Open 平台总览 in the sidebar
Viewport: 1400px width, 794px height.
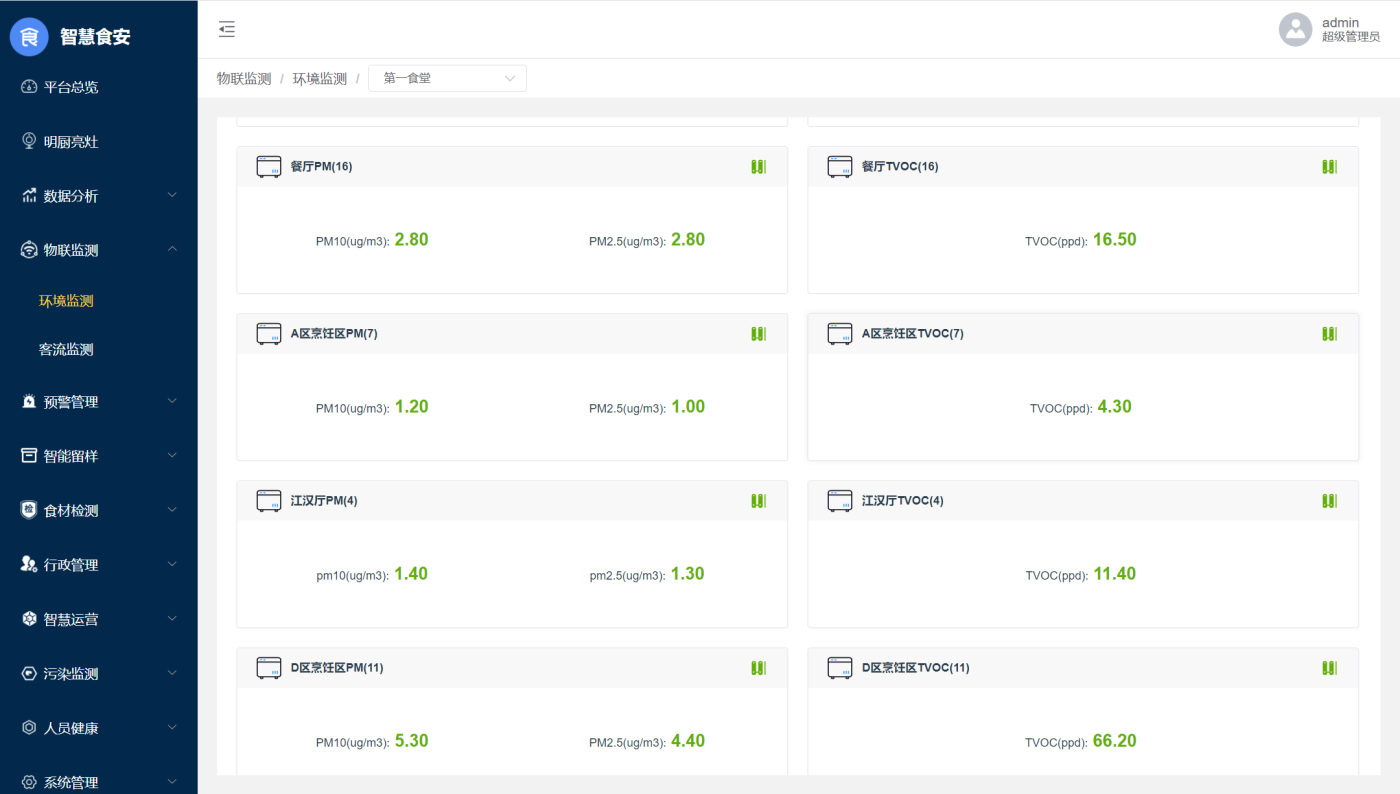70,87
